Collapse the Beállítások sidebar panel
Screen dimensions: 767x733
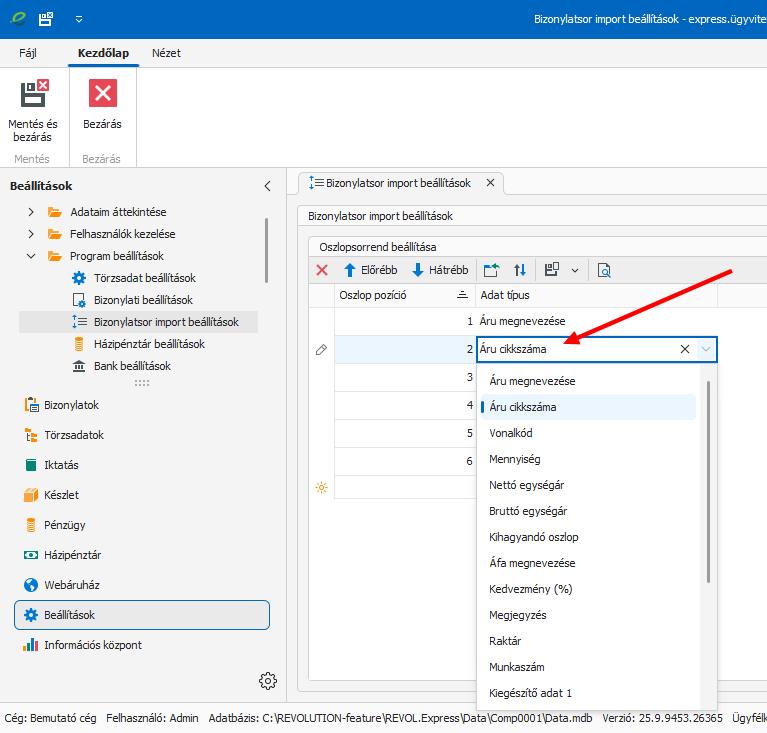(267, 186)
